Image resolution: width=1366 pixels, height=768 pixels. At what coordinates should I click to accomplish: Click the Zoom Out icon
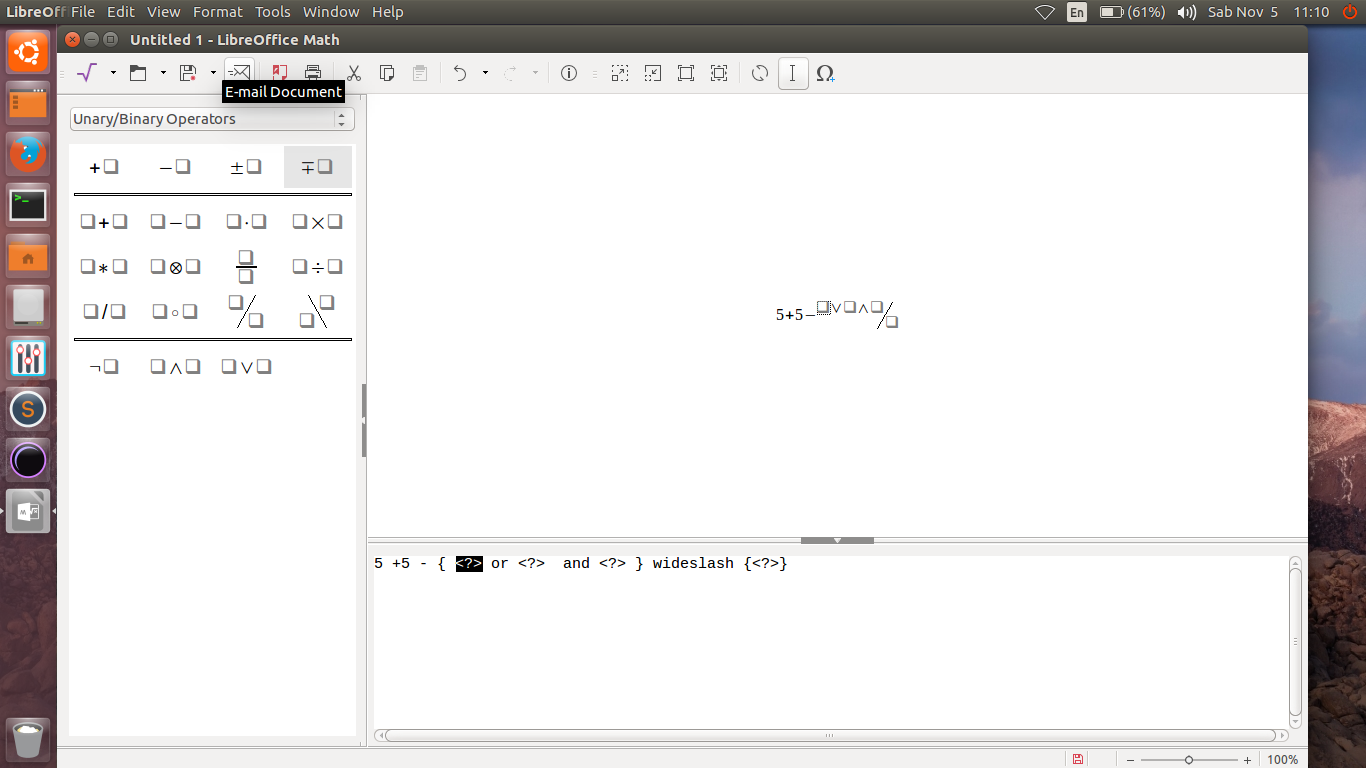click(653, 73)
